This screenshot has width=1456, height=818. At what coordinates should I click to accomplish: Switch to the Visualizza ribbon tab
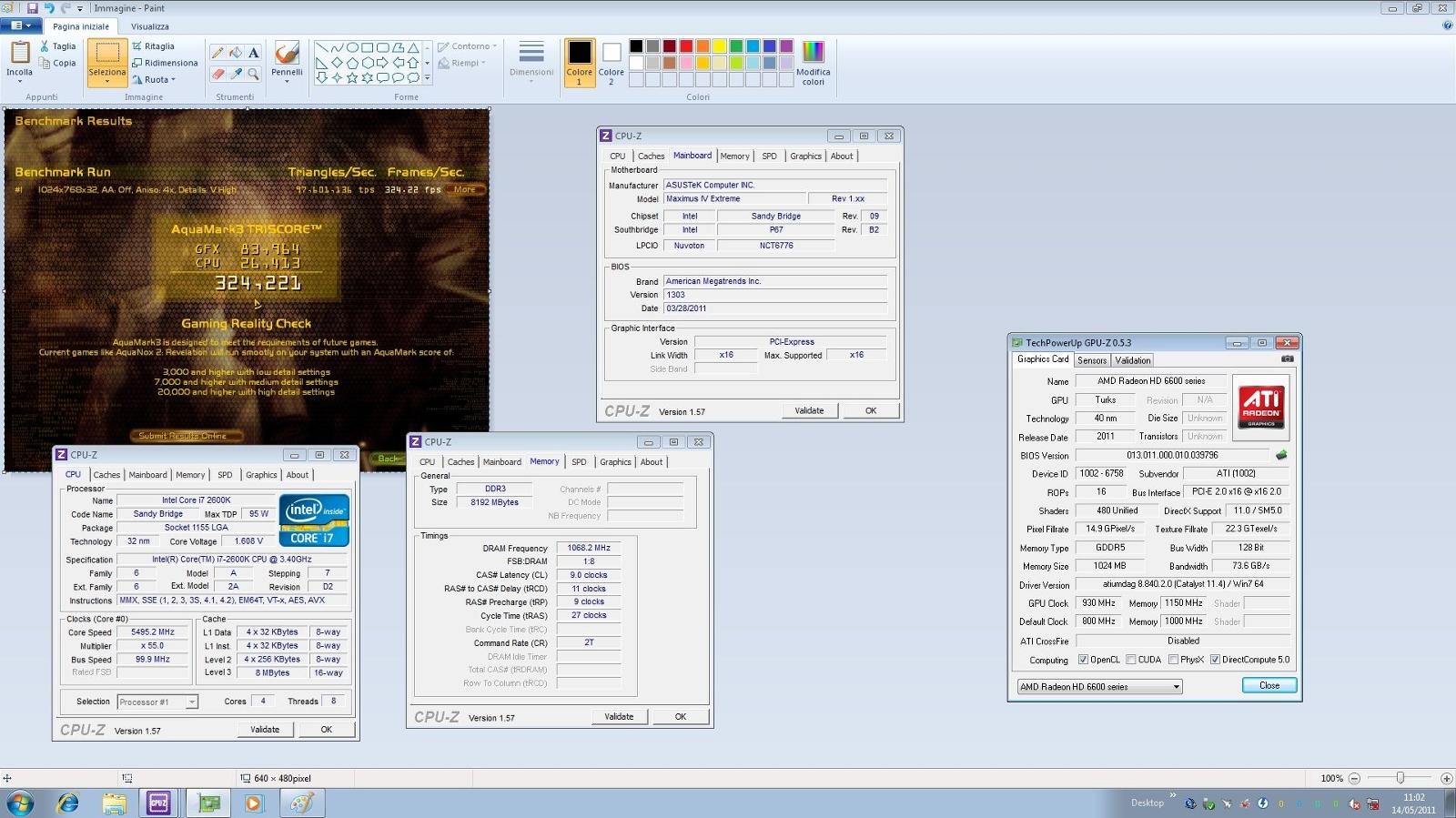(149, 26)
